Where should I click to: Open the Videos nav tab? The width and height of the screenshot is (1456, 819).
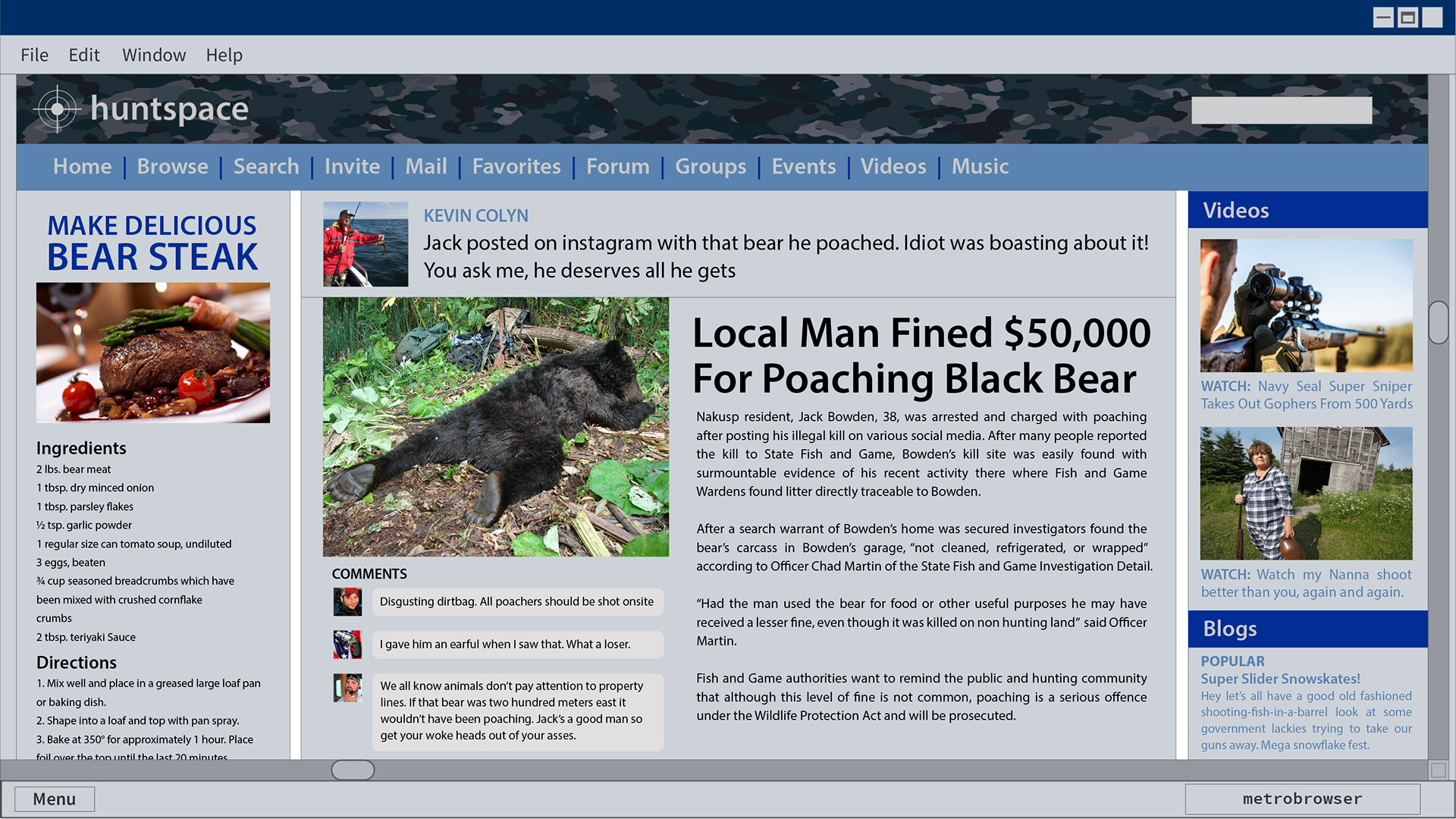click(x=893, y=166)
